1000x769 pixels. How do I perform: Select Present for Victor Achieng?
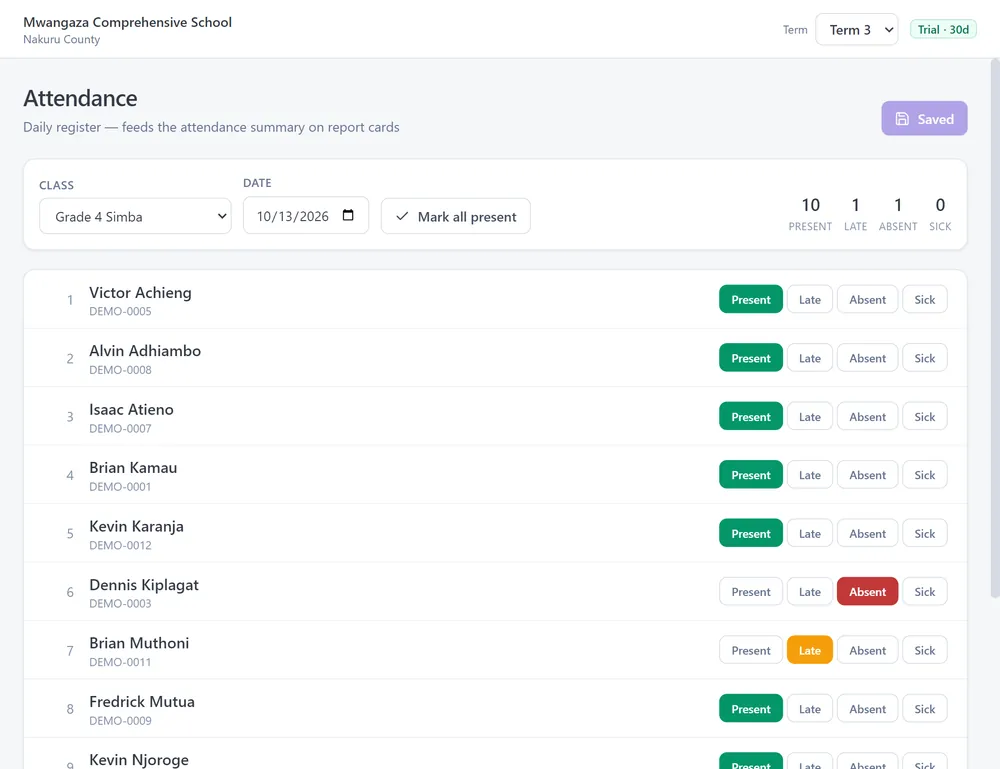[x=751, y=300]
